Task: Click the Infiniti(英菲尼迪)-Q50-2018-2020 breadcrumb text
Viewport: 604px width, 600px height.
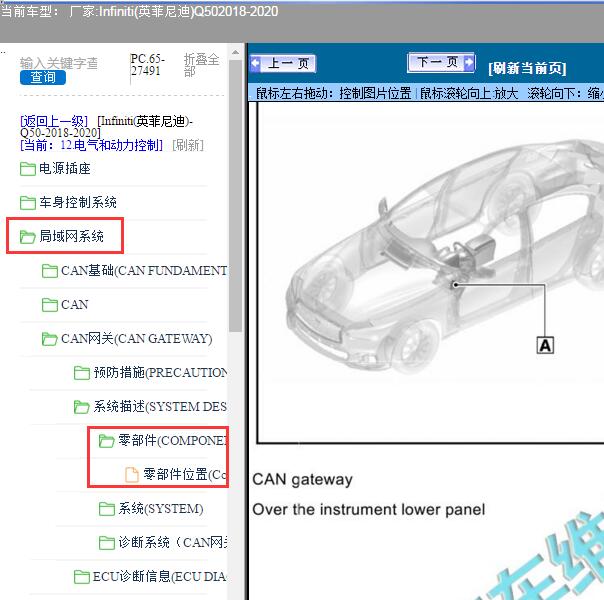Action: tap(107, 127)
